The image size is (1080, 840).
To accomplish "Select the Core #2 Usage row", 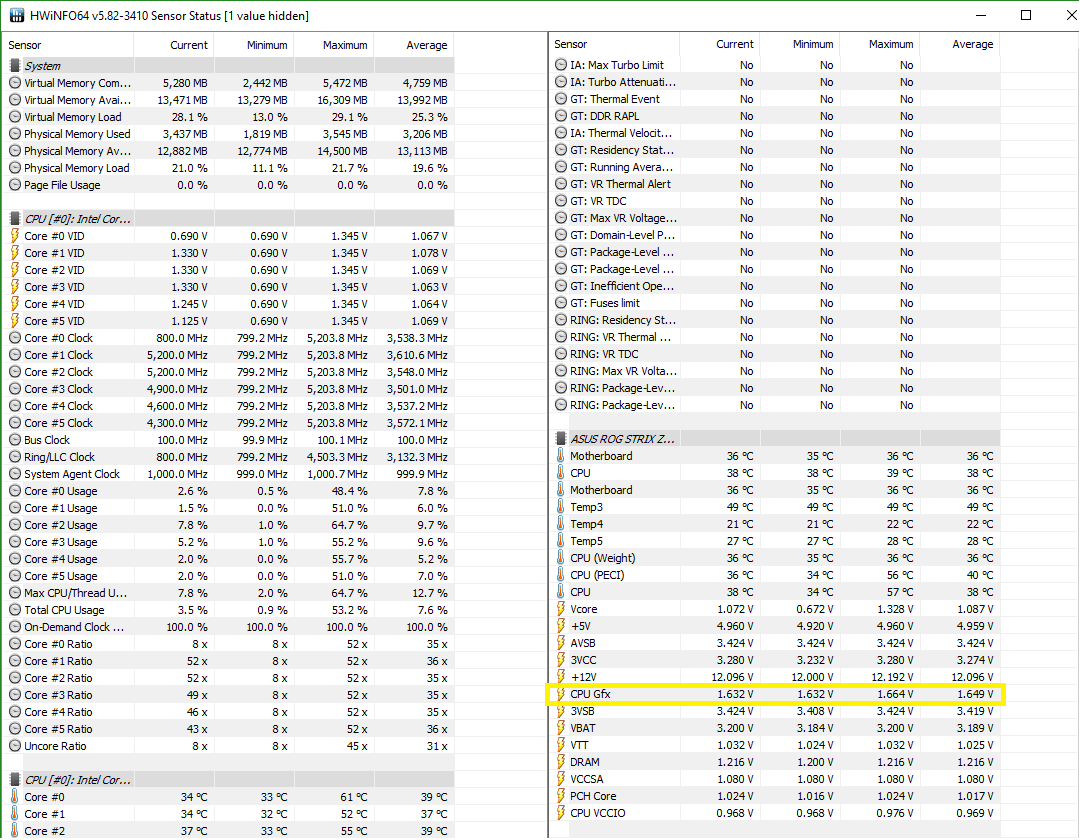I will [229, 525].
